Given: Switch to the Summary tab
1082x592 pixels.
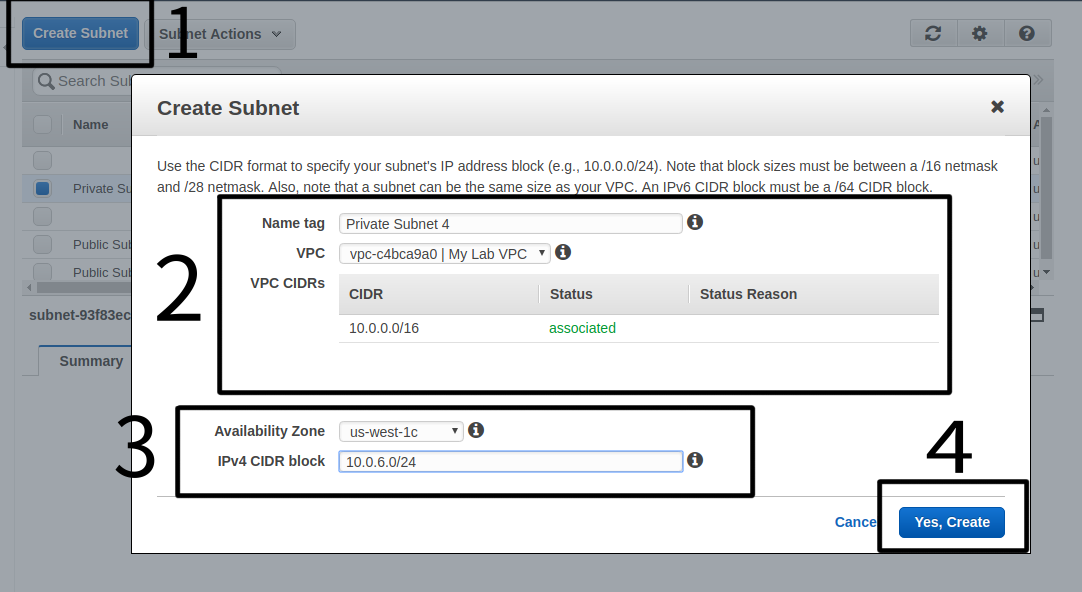Looking at the screenshot, I should [91, 361].
